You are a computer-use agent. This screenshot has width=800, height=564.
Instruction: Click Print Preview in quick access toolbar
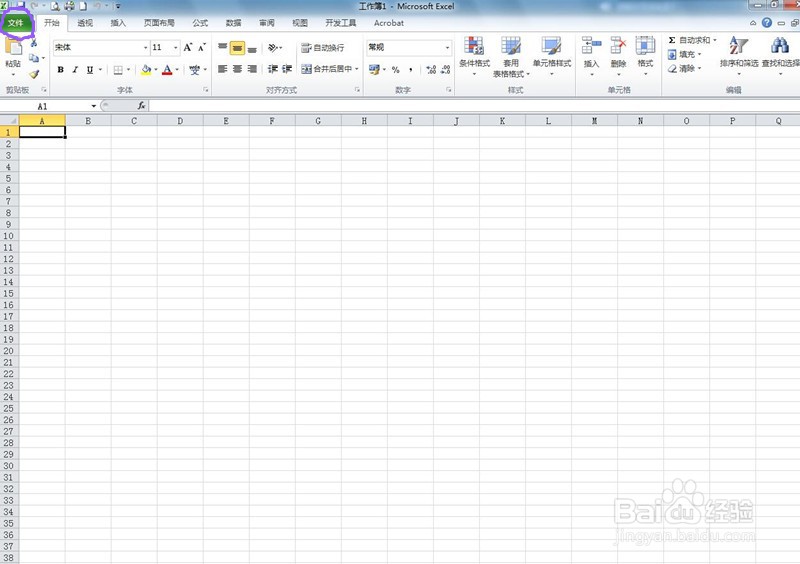tap(55, 6)
